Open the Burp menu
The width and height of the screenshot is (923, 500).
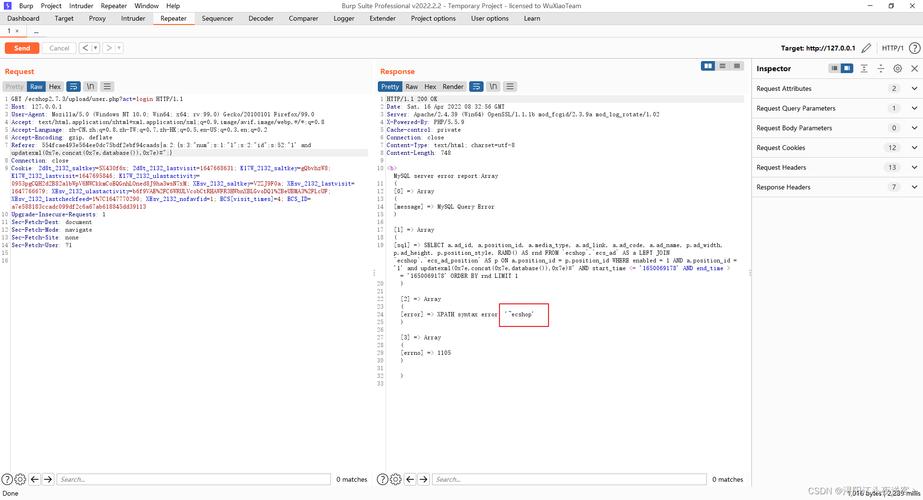point(26,6)
